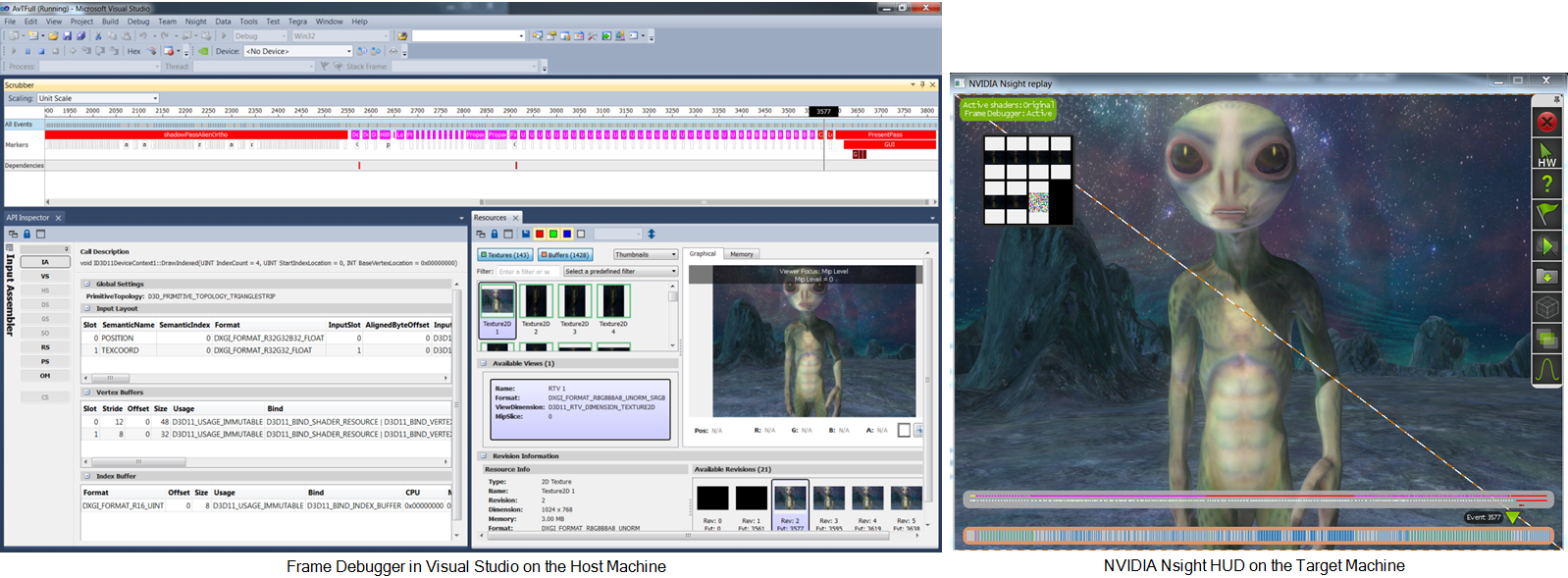Screen dimensions: 1568x578
Task: Select the Rev: 0 revision thumbnail
Action: pyautogui.click(x=712, y=505)
